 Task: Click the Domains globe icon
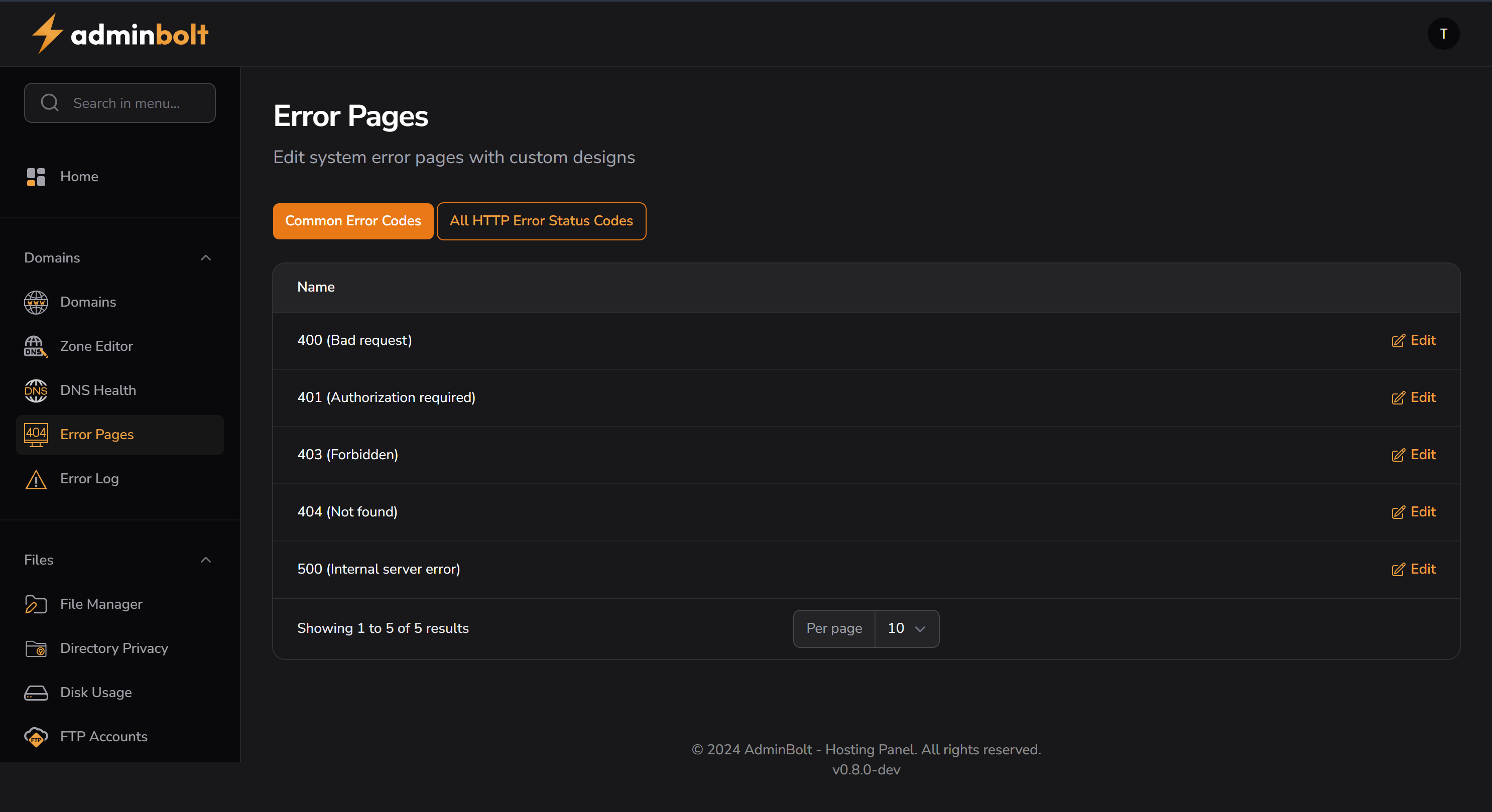[x=35, y=302]
